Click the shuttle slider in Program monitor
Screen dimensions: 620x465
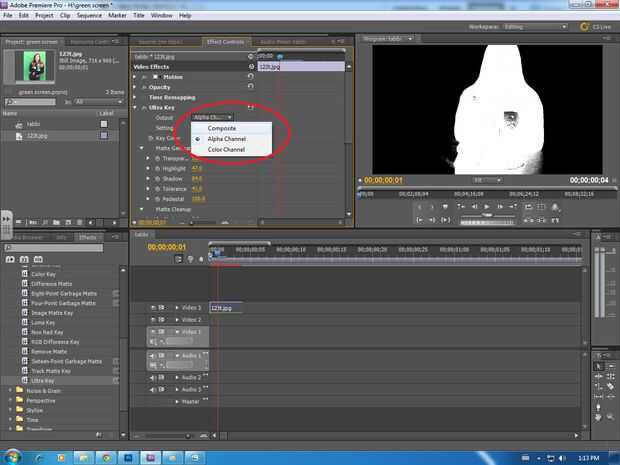pos(488,215)
